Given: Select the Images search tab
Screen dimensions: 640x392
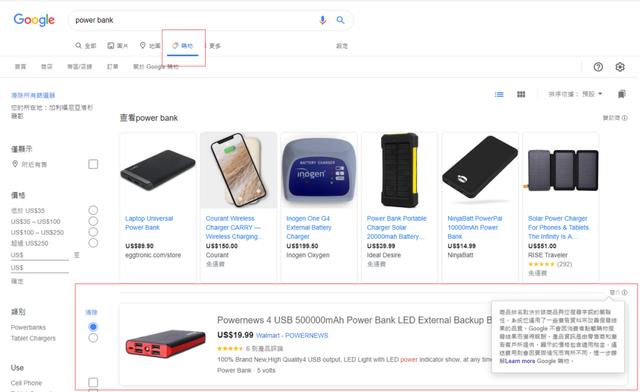Looking at the screenshot, I should (118, 46).
